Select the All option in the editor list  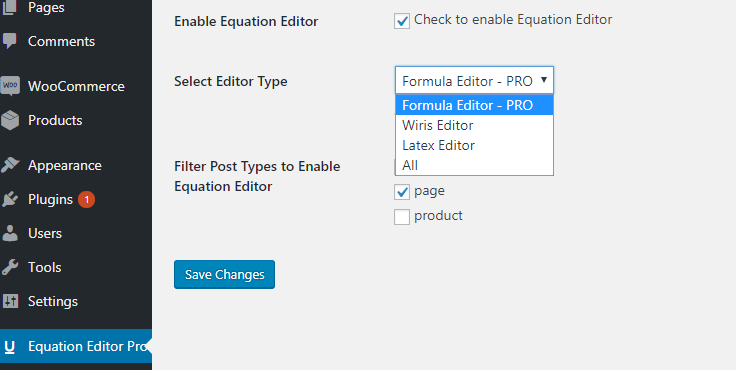(475, 165)
